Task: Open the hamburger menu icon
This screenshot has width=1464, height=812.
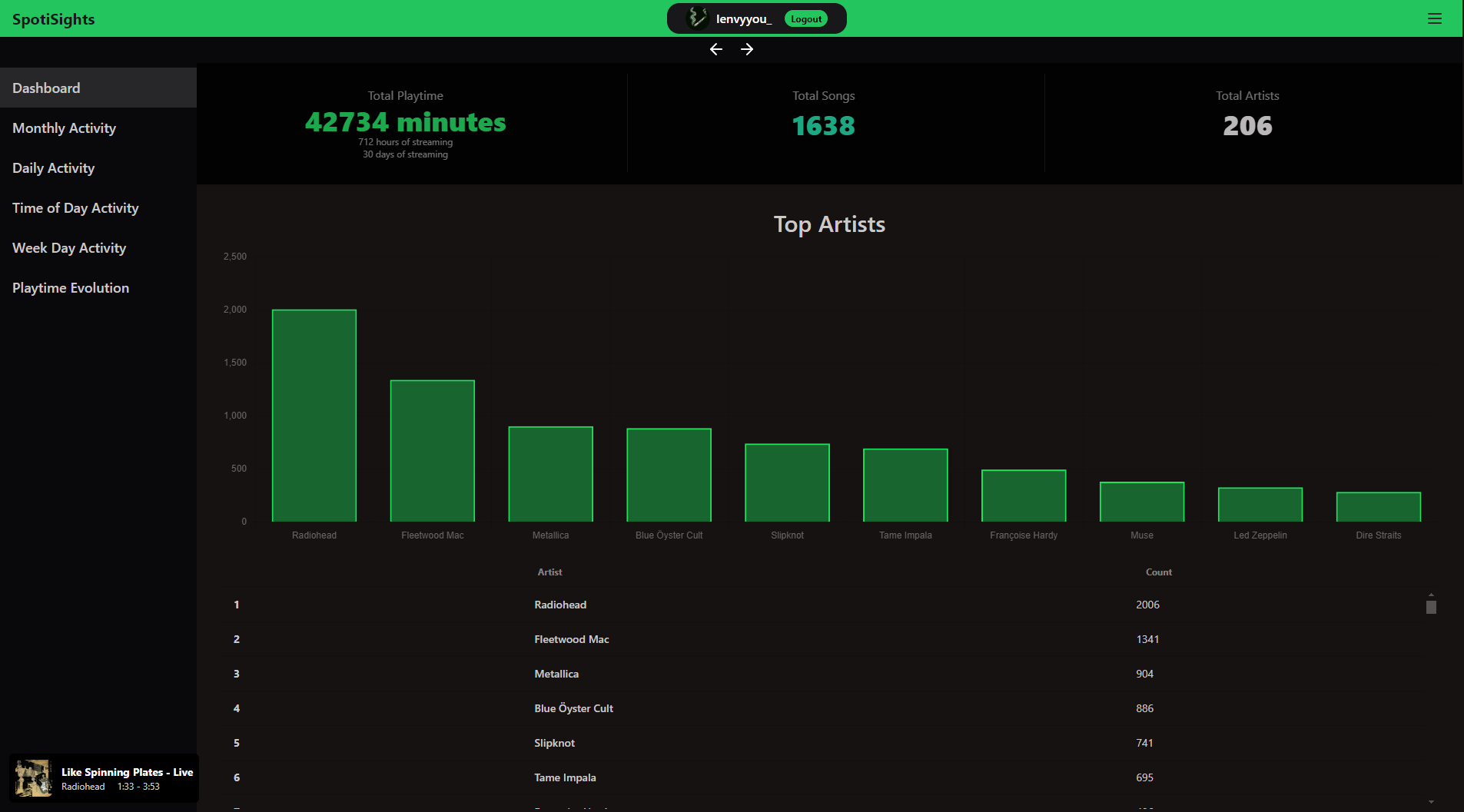Action: (1434, 18)
